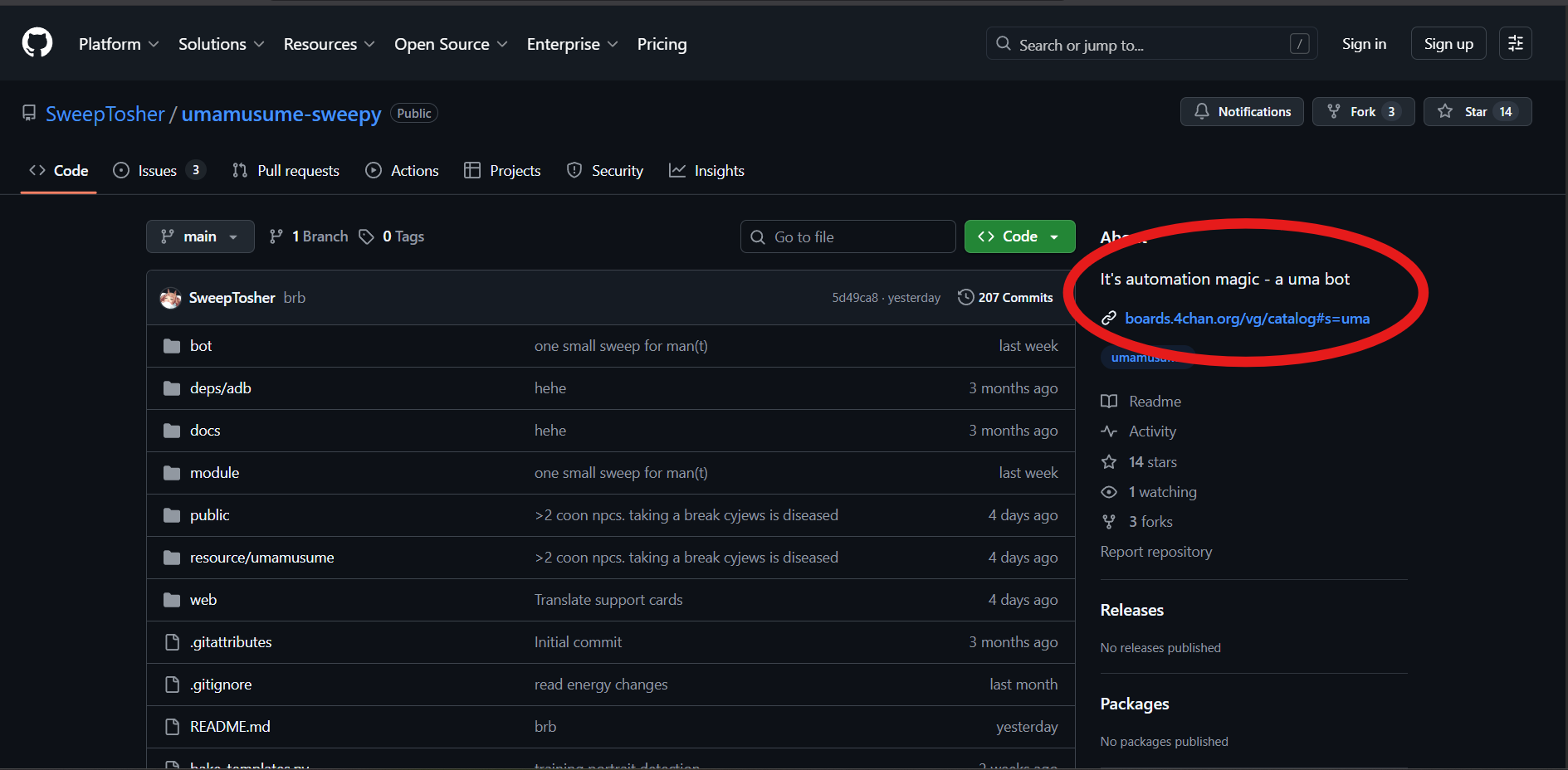This screenshot has width=1568, height=770.
Task: Click the folder icon for resource/umamusume
Action: pos(172,558)
